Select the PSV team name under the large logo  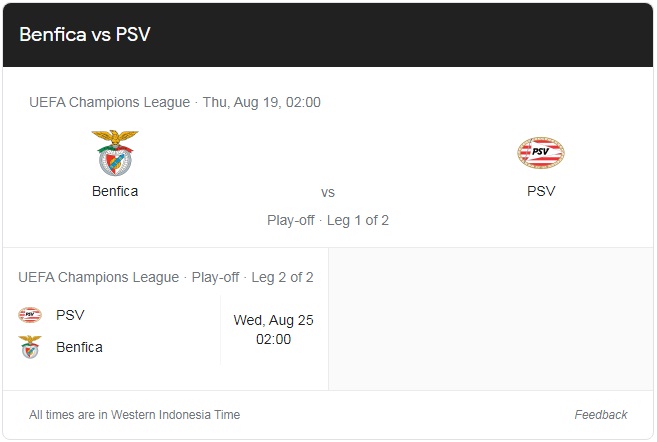(541, 191)
